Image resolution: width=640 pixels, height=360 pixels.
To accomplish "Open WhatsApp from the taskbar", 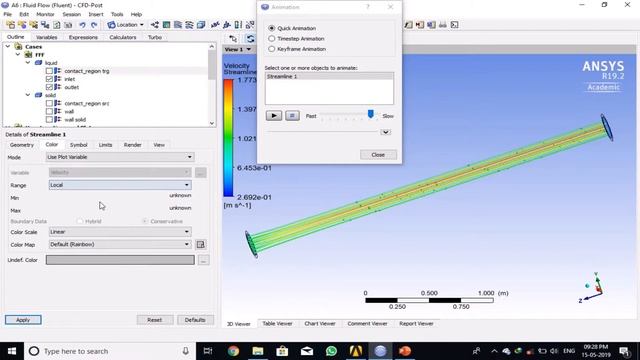I will (331, 351).
